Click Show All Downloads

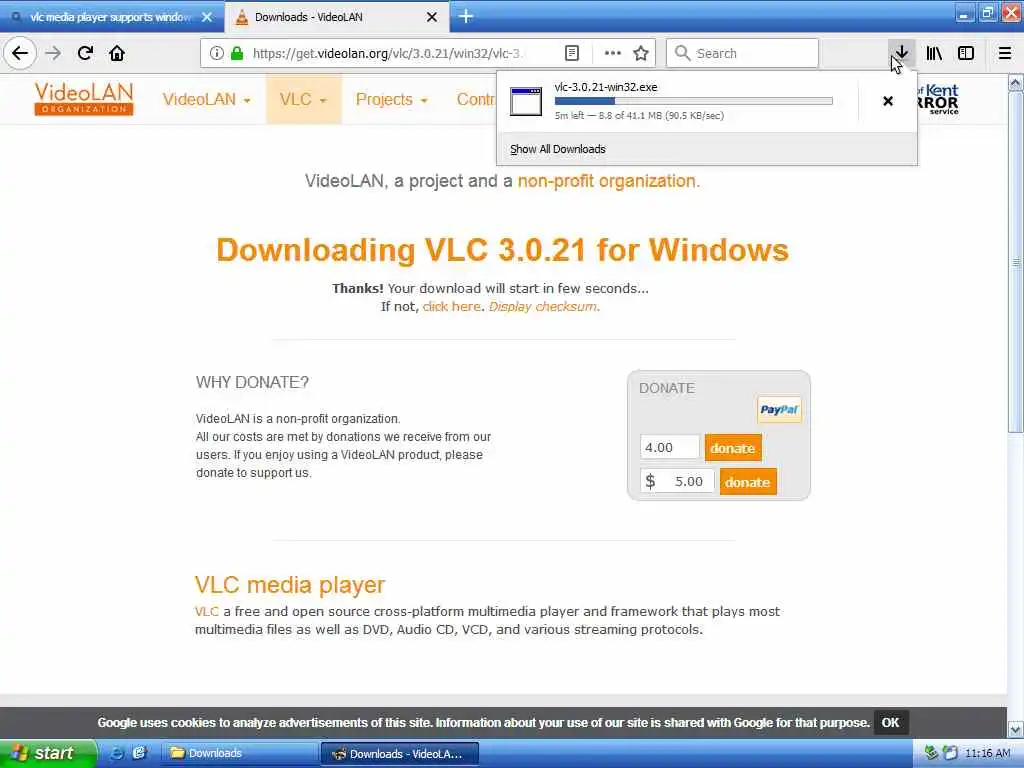[x=558, y=149]
